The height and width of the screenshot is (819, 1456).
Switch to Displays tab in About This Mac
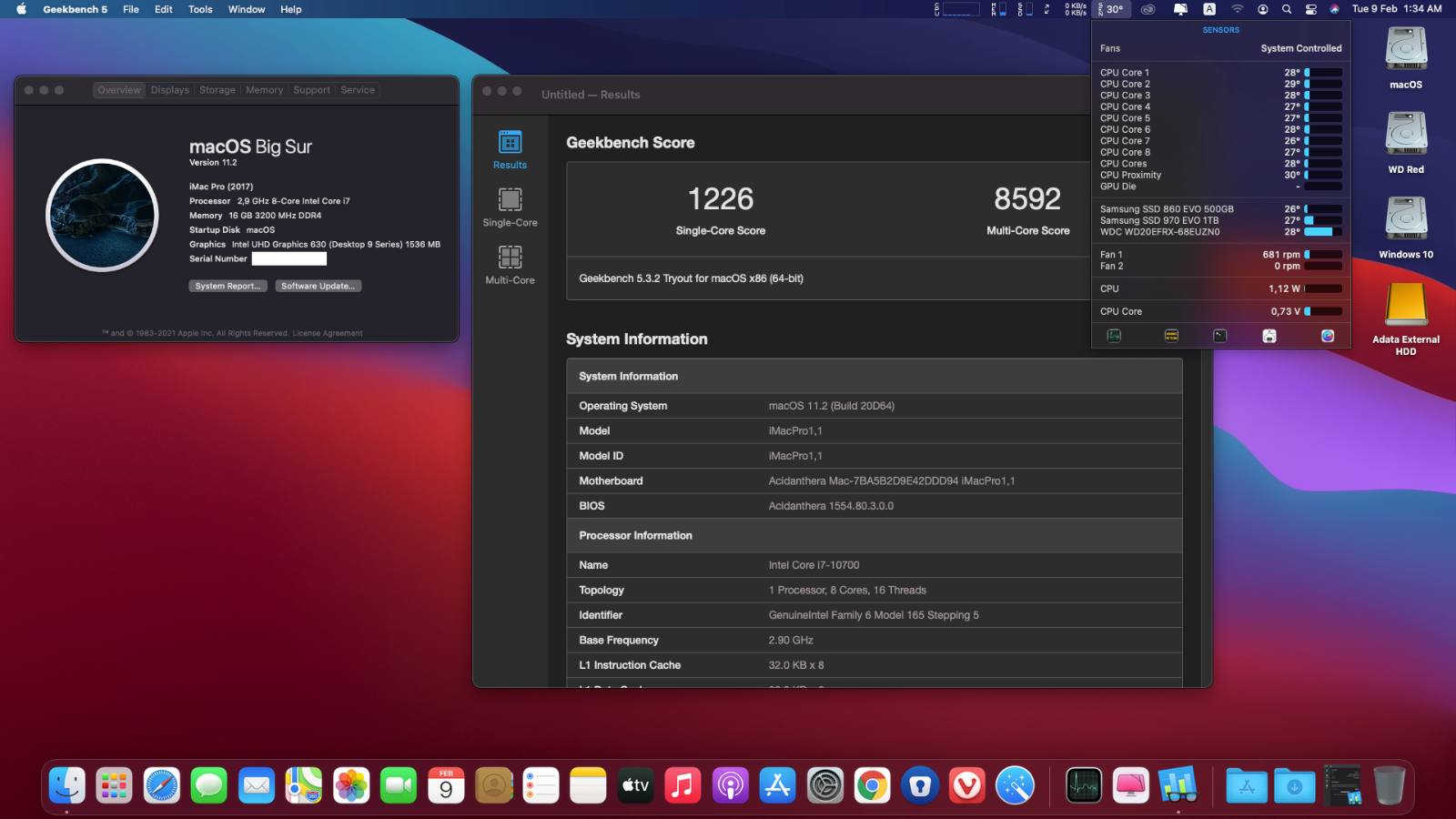(170, 90)
